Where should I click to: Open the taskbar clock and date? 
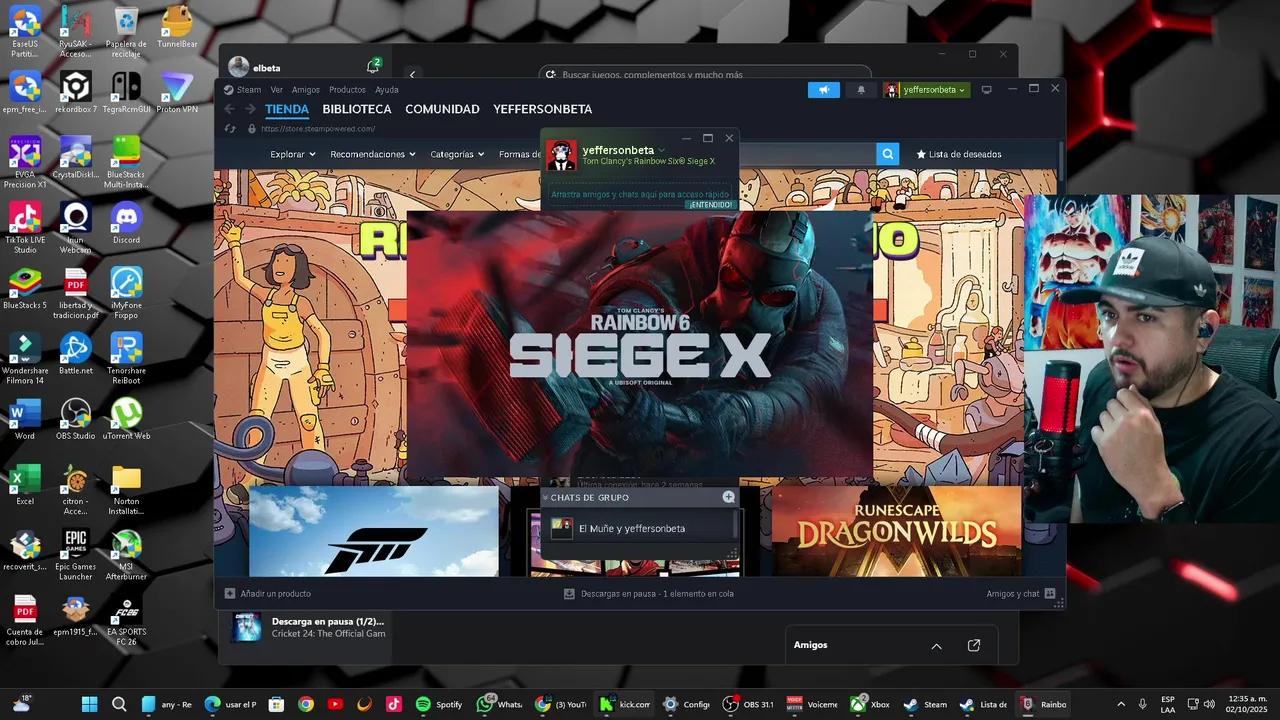[1247, 704]
